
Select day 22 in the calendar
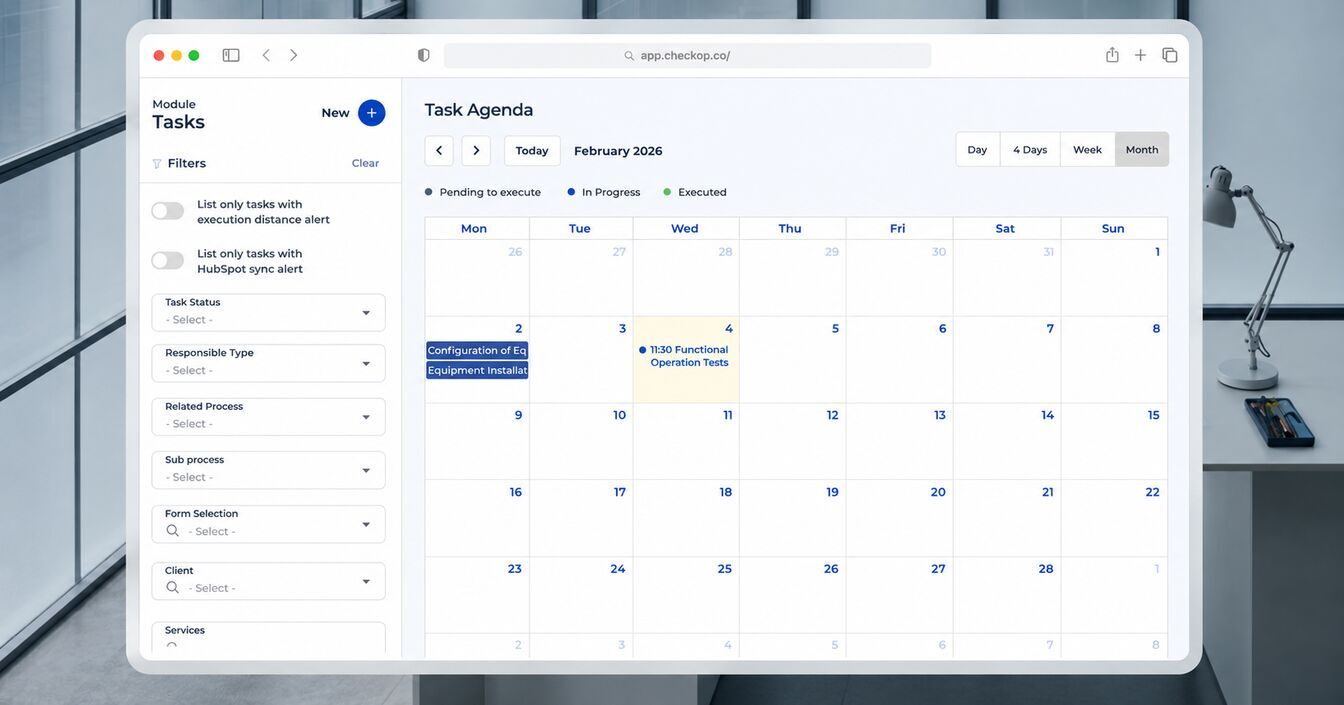pyautogui.click(x=1153, y=492)
